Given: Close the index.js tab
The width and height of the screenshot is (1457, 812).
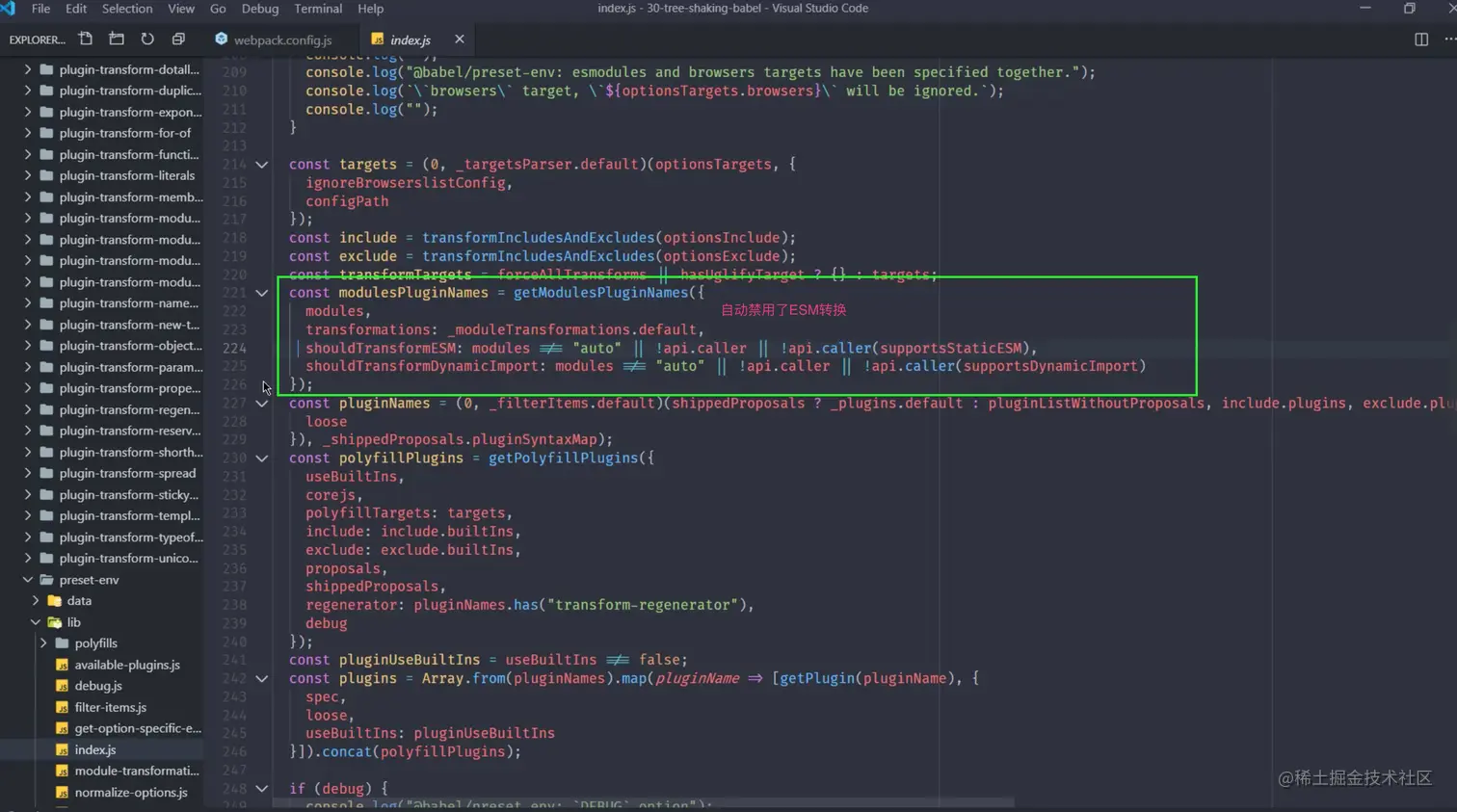Looking at the screenshot, I should coord(460,39).
